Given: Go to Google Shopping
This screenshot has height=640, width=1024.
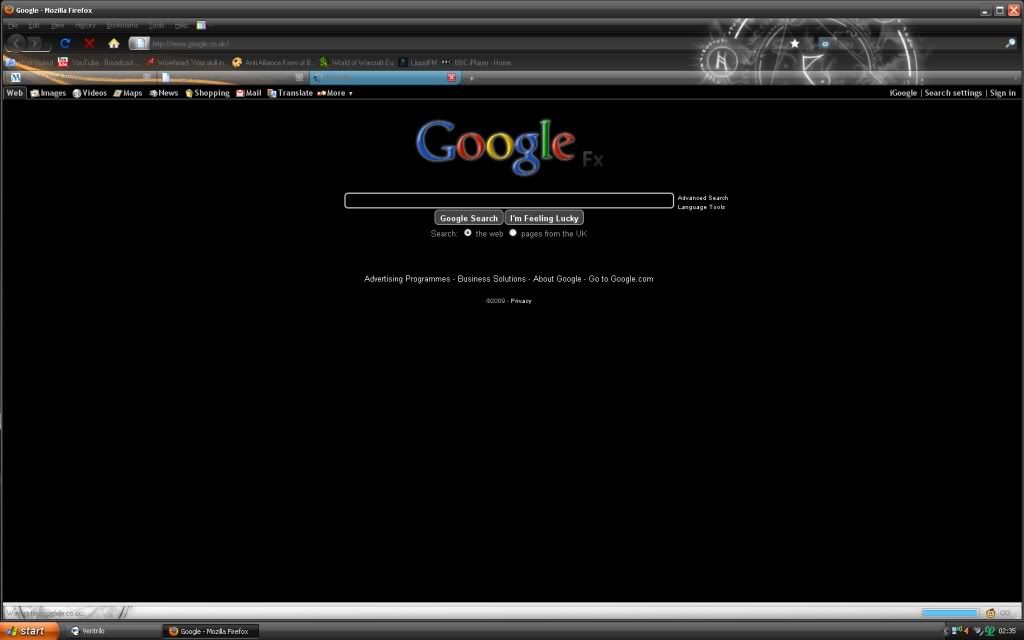Looking at the screenshot, I should tap(207, 93).
